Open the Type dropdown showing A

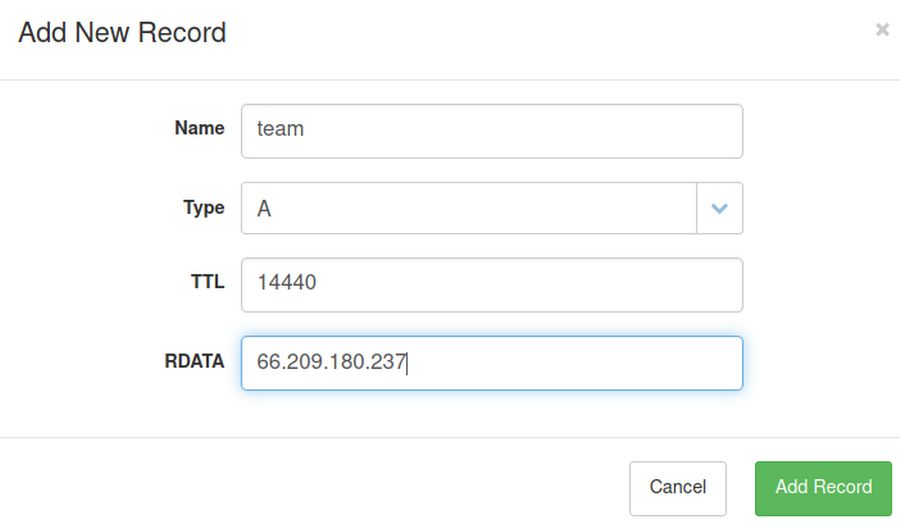coord(468,208)
